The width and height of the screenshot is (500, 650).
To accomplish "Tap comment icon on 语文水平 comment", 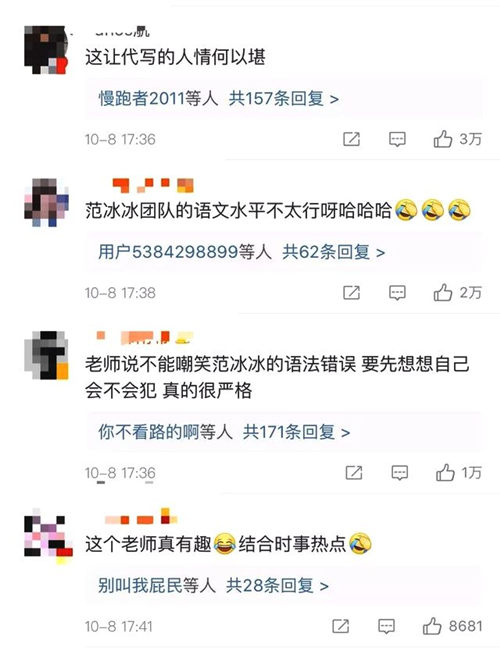I will click(x=397, y=293).
